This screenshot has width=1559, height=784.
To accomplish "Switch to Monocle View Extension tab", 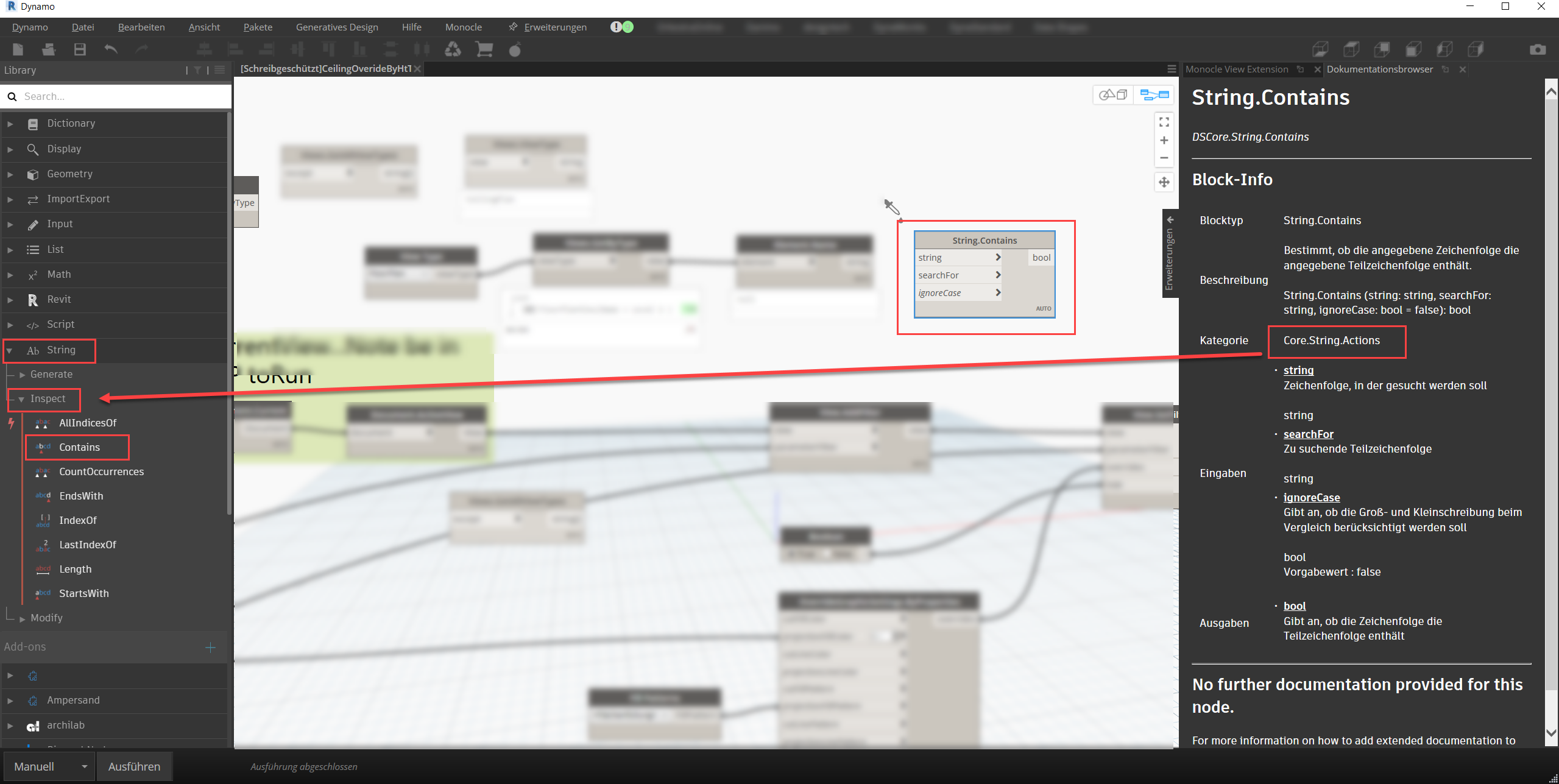I will point(1237,69).
